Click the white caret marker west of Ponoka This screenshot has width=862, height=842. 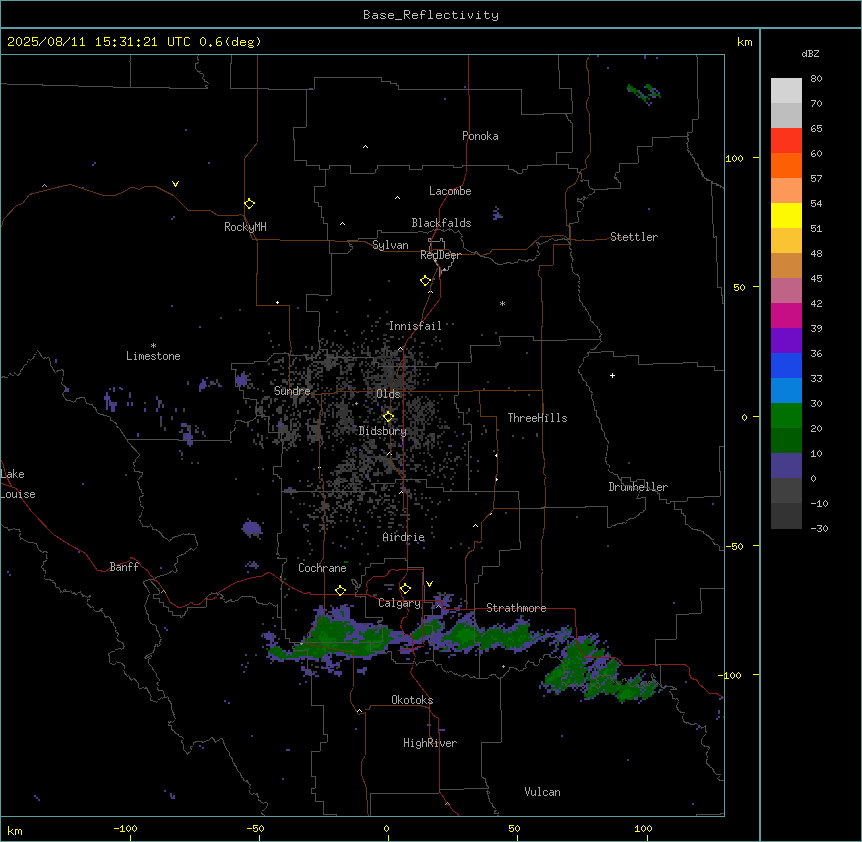point(366,147)
